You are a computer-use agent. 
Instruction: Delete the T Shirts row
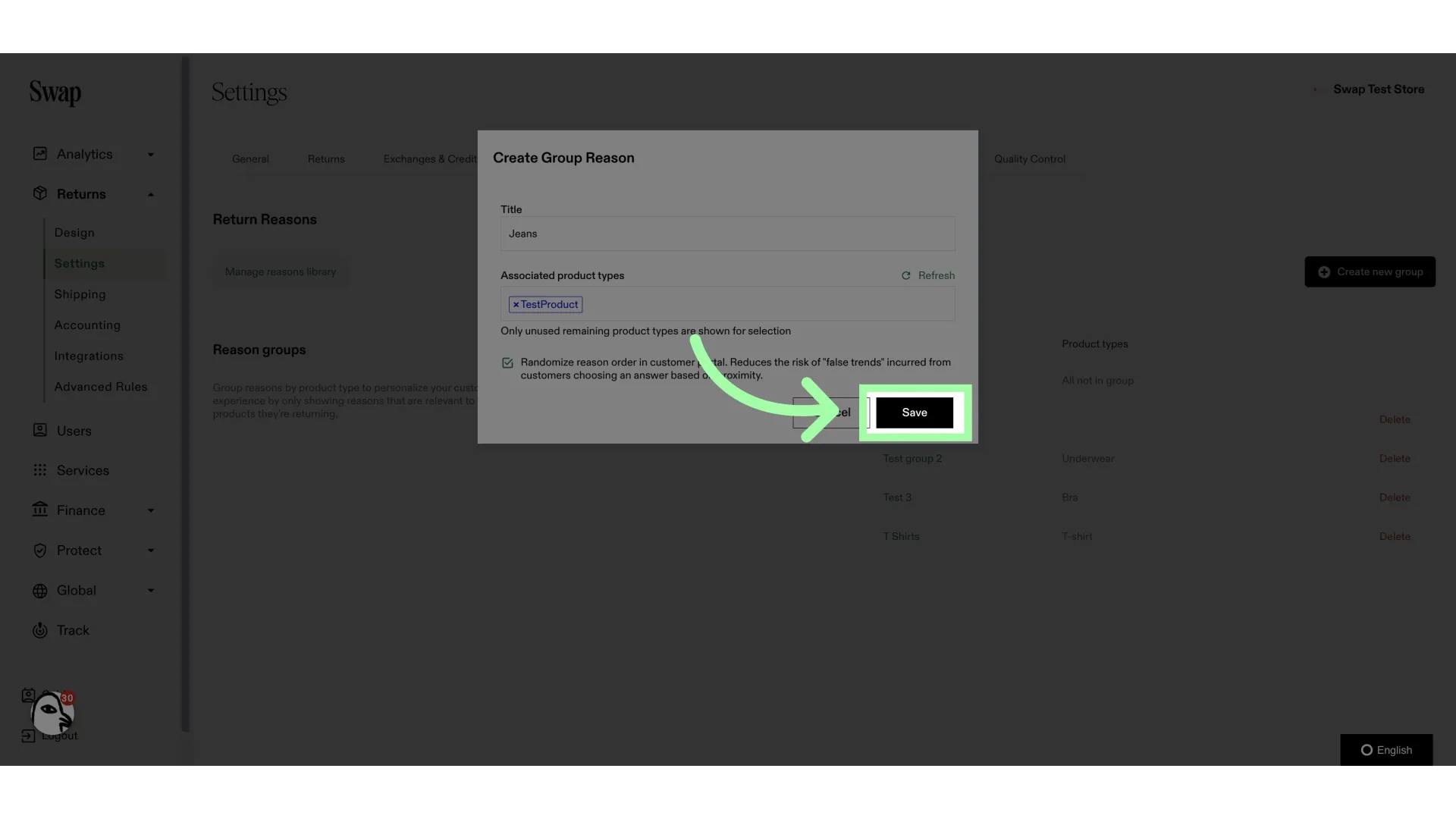point(1395,536)
